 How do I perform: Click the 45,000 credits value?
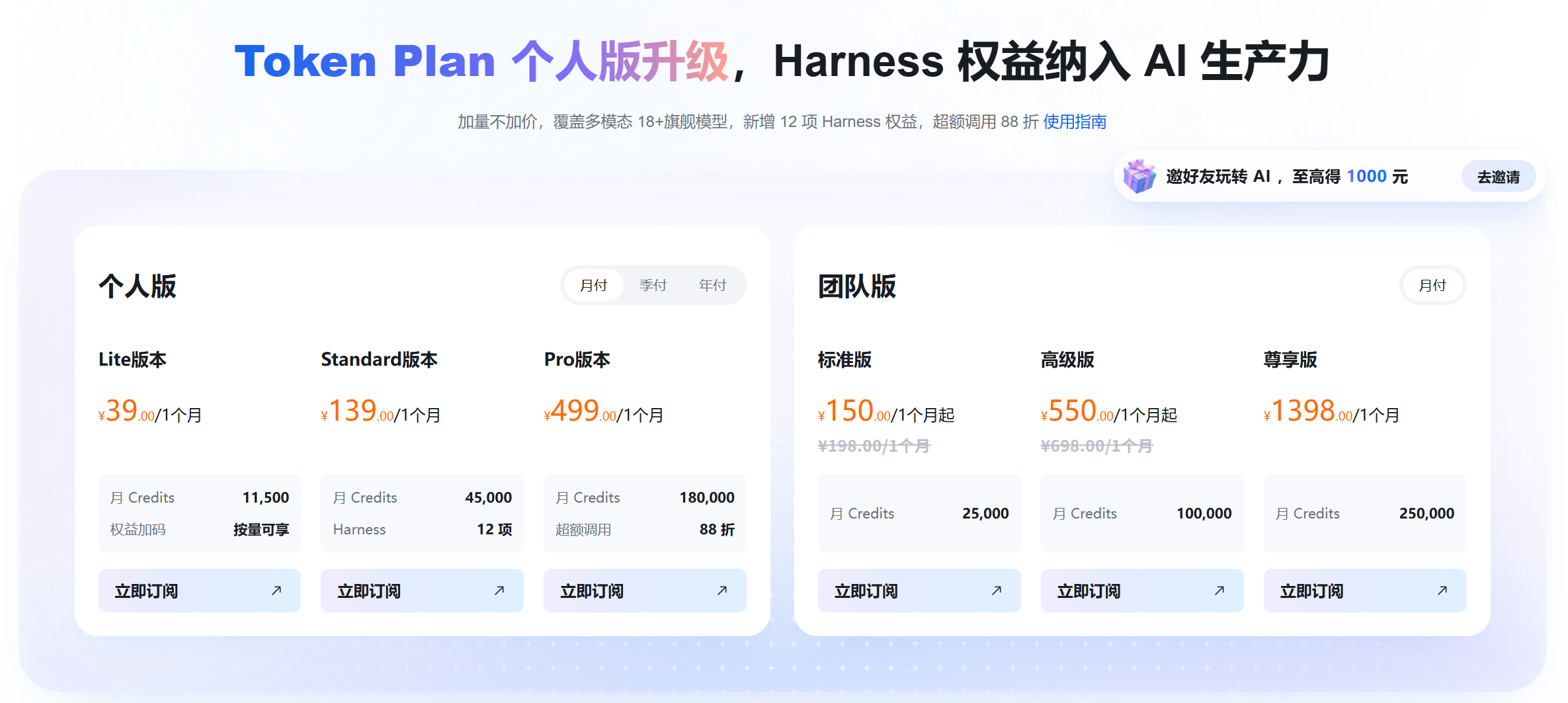[488, 497]
